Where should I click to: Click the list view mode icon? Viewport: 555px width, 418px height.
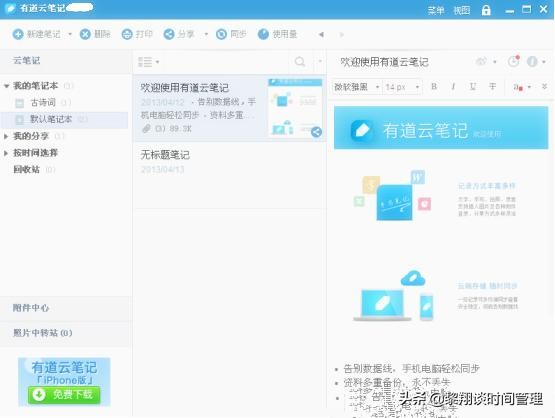click(145, 62)
